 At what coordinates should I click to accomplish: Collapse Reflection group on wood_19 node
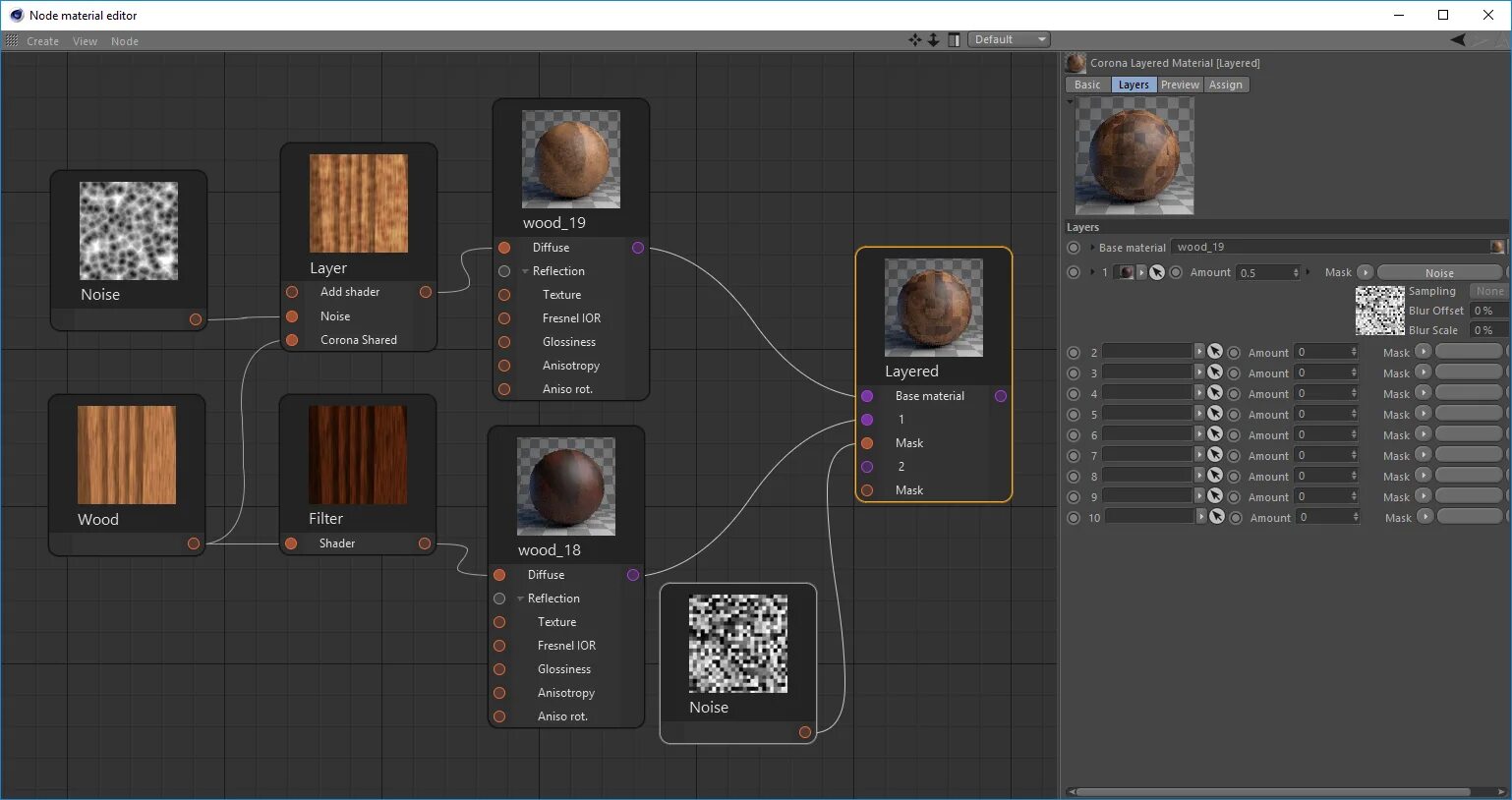tap(526, 271)
